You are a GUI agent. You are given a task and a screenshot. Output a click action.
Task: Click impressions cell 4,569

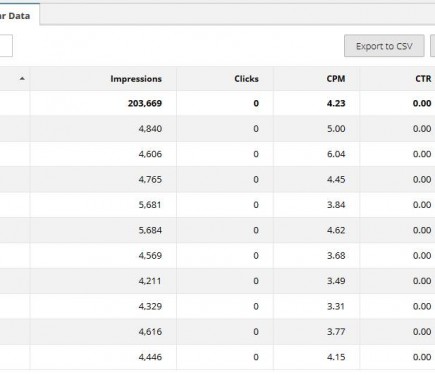click(x=150, y=256)
